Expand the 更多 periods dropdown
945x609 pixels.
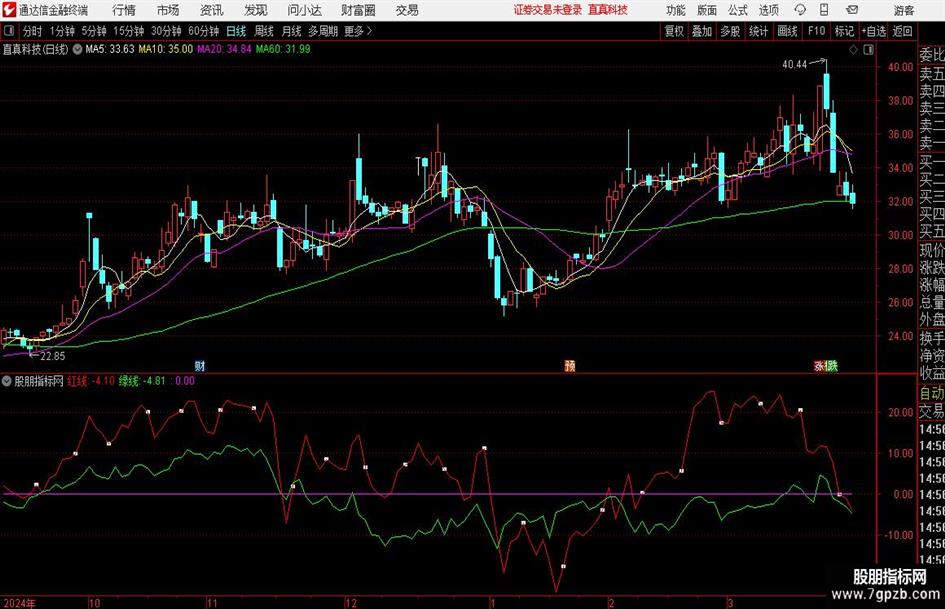[358, 31]
